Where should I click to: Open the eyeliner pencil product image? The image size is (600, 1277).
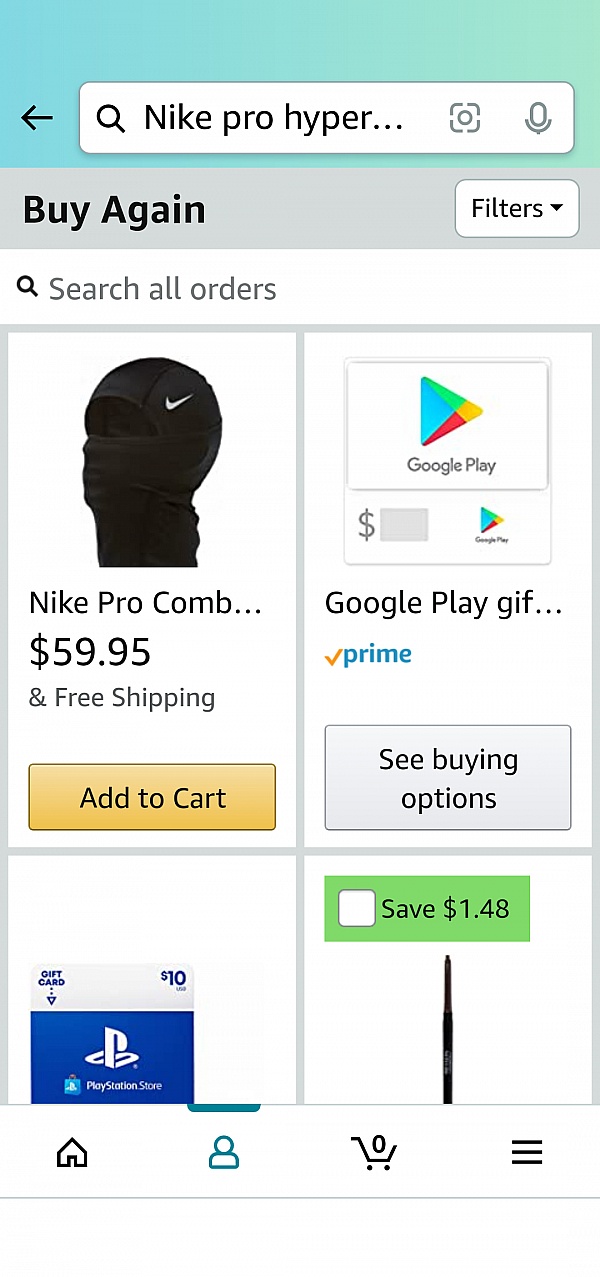pyautogui.click(x=447, y=1028)
